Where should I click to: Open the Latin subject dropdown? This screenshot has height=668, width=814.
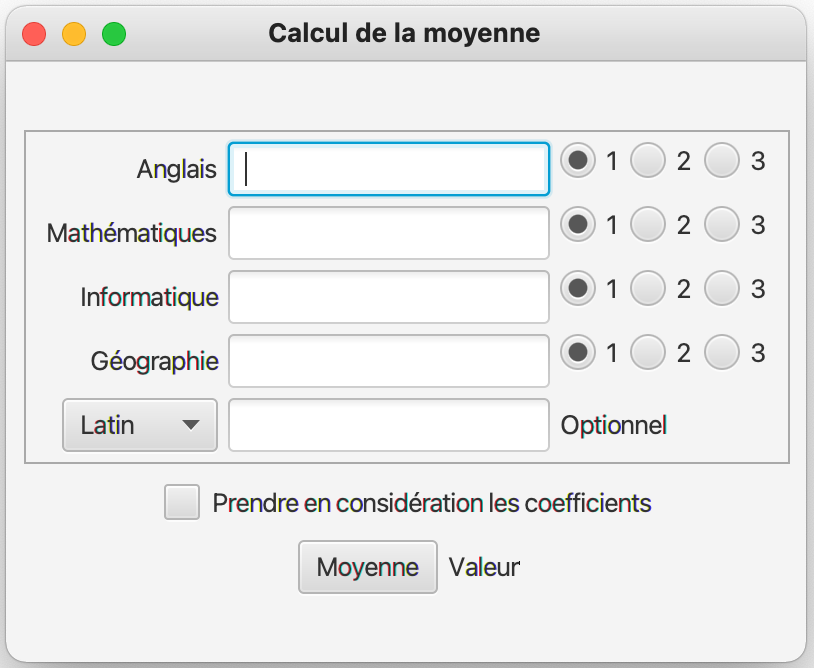pos(140,425)
